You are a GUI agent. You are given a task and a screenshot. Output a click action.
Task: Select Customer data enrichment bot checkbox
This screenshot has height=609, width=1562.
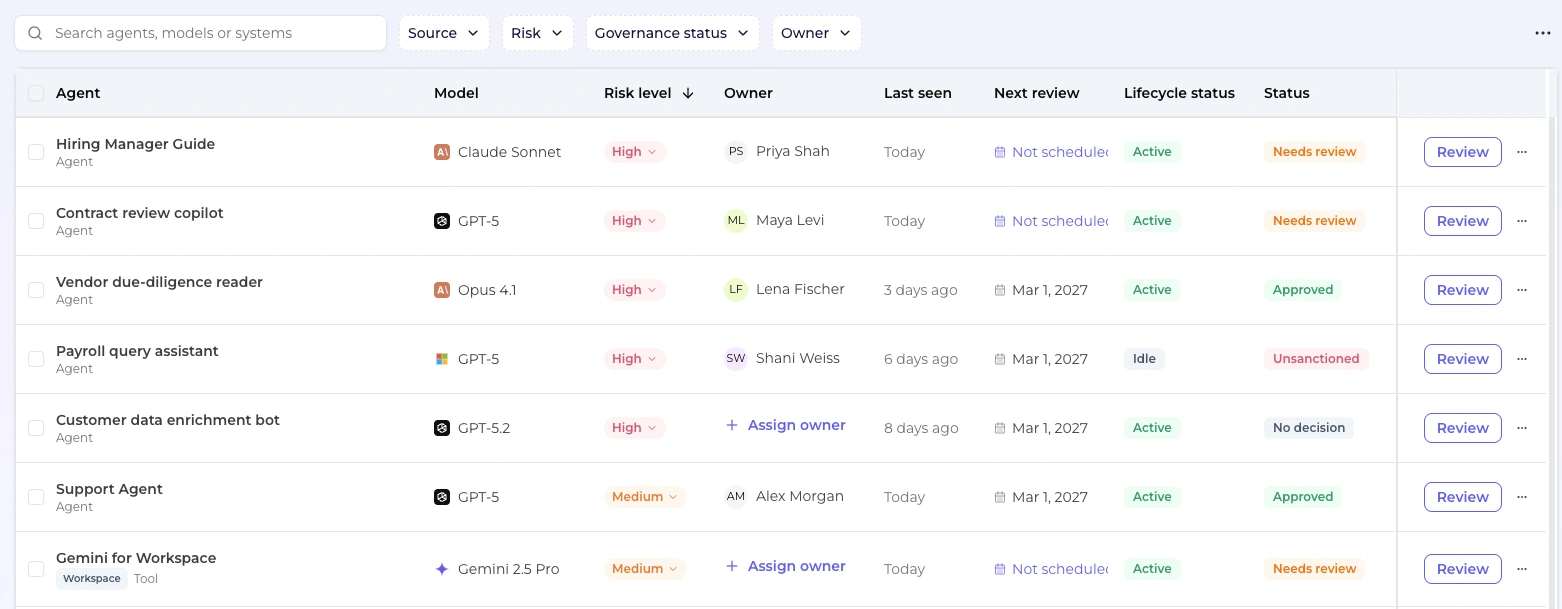coord(36,428)
